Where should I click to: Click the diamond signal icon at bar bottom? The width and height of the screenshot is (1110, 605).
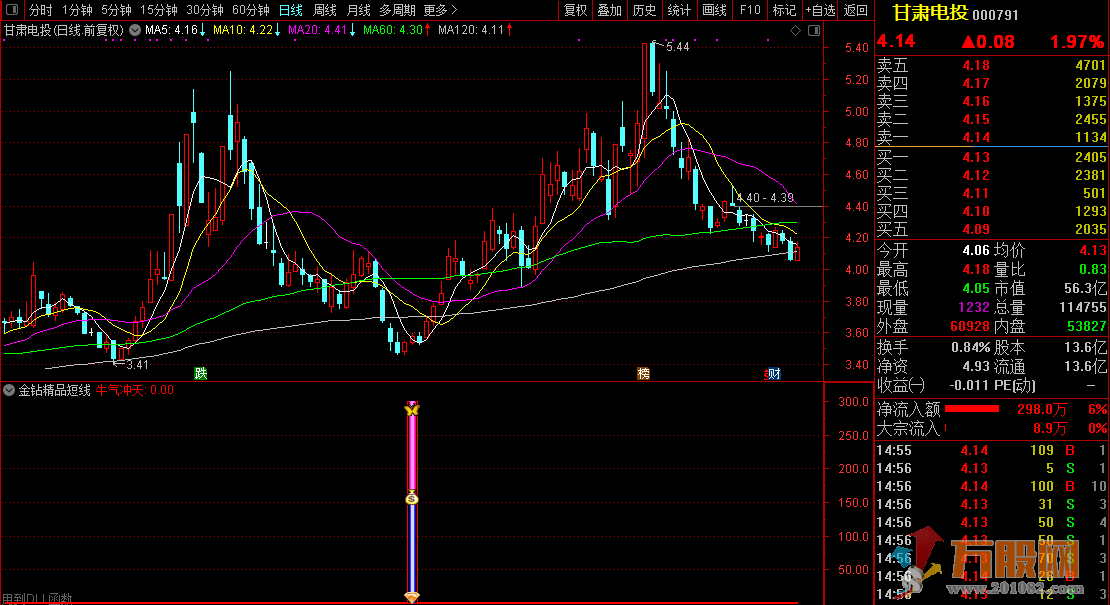tap(412, 598)
